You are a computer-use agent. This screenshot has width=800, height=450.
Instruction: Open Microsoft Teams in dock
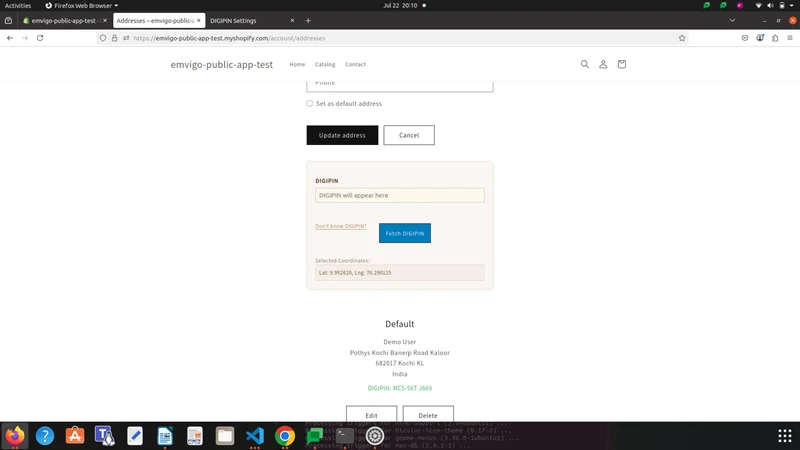(x=105, y=436)
